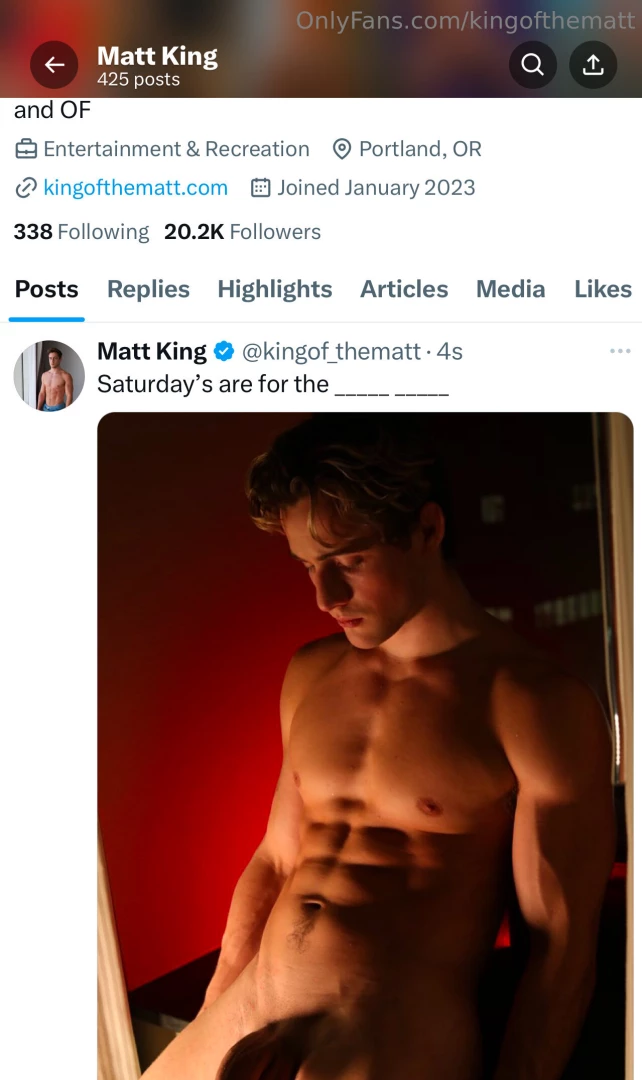Click the @kingof_thematt handle in the post

point(331,352)
